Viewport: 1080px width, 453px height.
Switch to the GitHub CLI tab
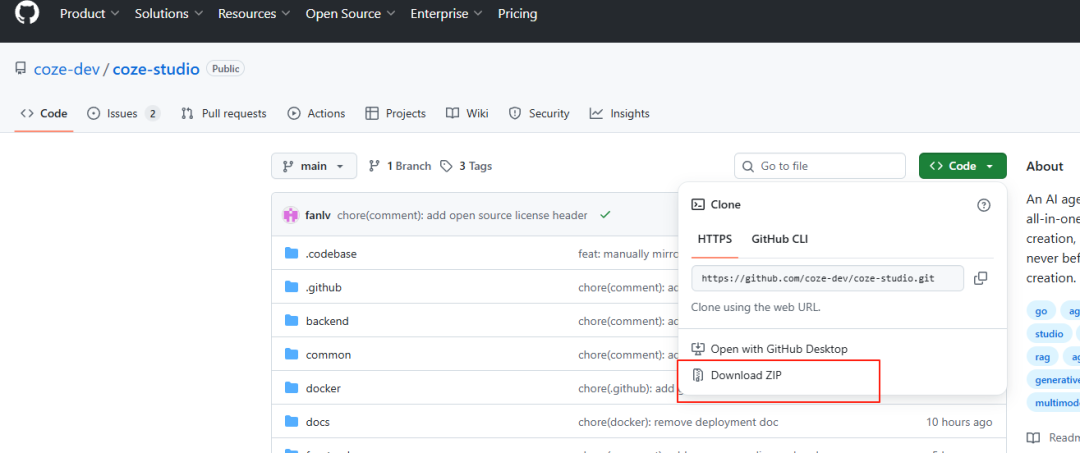coord(780,239)
